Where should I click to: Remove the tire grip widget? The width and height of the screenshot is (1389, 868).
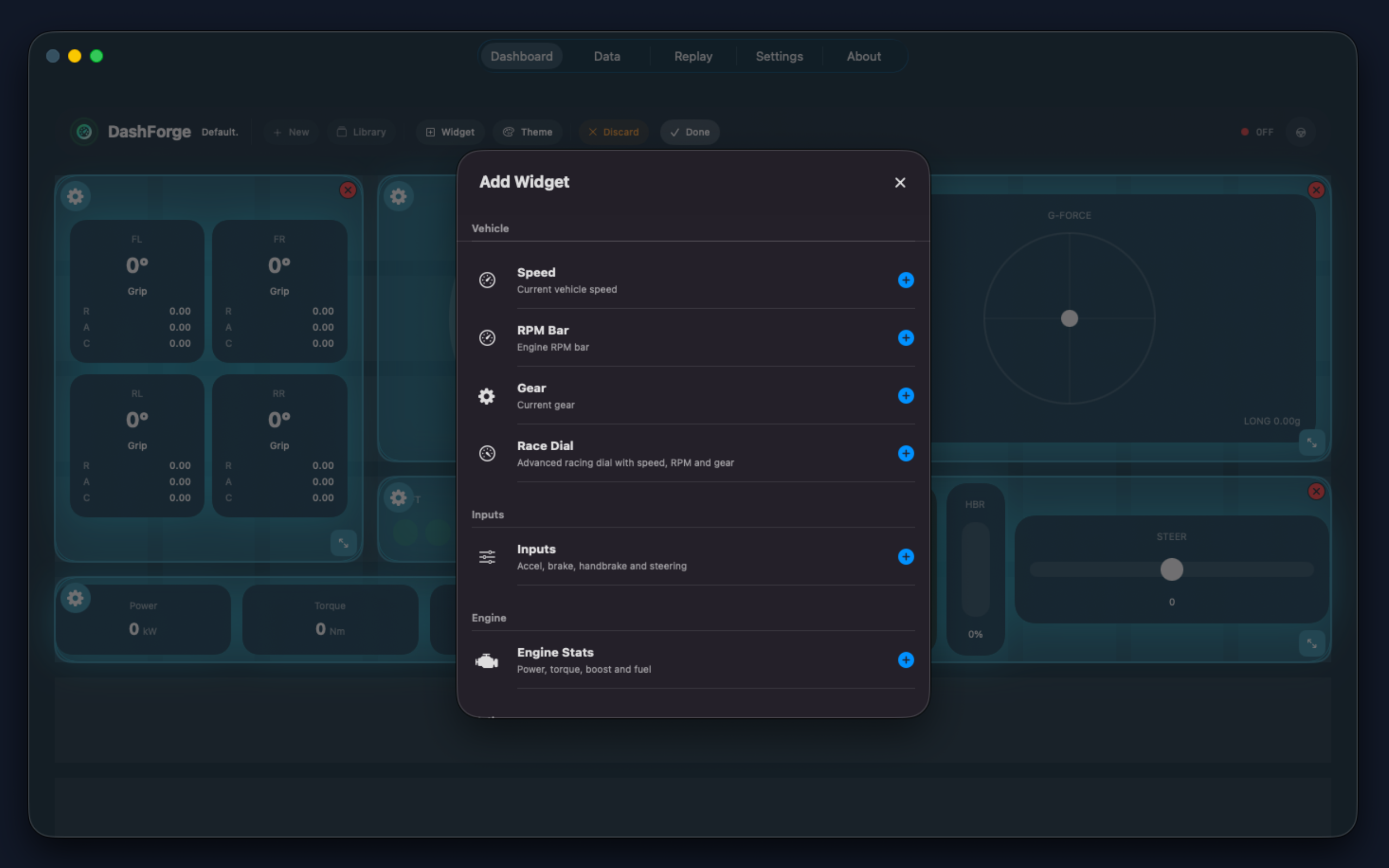tap(348, 190)
